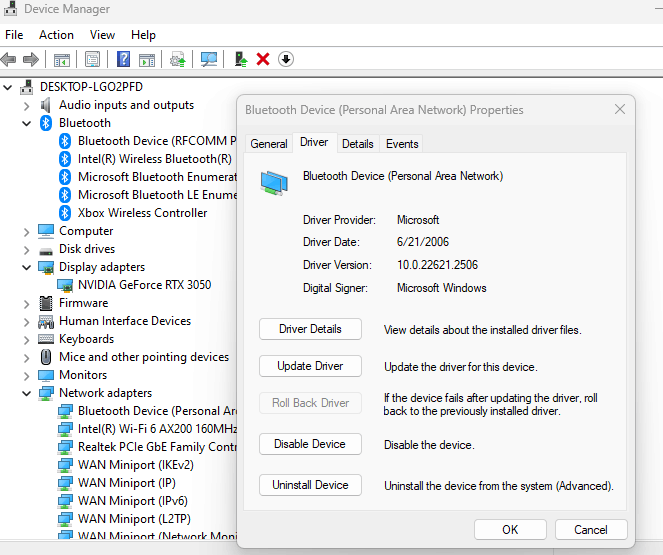Collapse the Bluetooth category
The width and height of the screenshot is (663, 555).
[x=27, y=123]
